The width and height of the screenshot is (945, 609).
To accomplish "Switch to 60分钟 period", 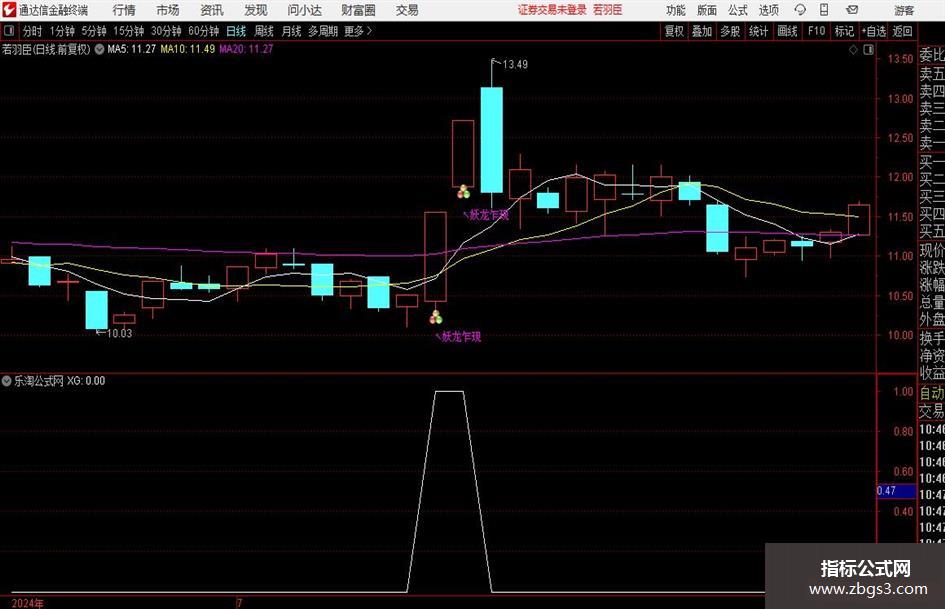I will (x=204, y=31).
